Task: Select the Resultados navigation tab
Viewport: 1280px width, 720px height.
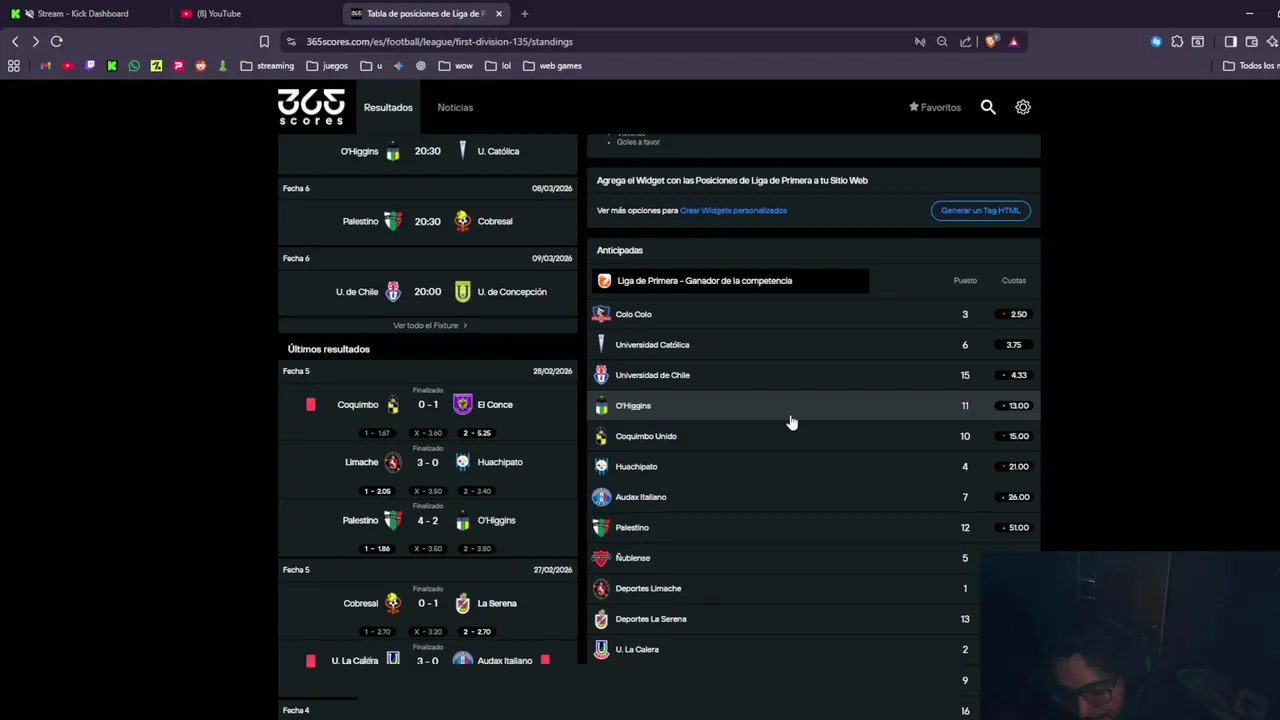Action: tap(388, 107)
